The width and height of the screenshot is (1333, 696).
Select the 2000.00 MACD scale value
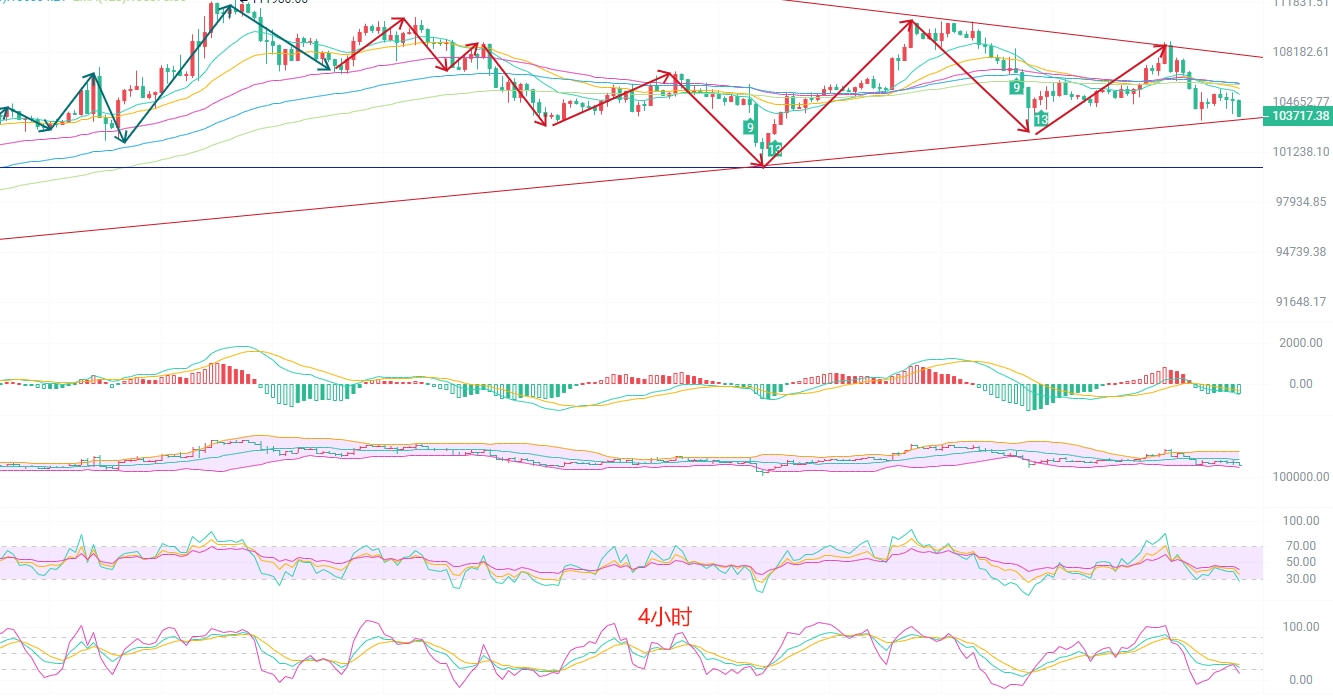(x=1302, y=342)
